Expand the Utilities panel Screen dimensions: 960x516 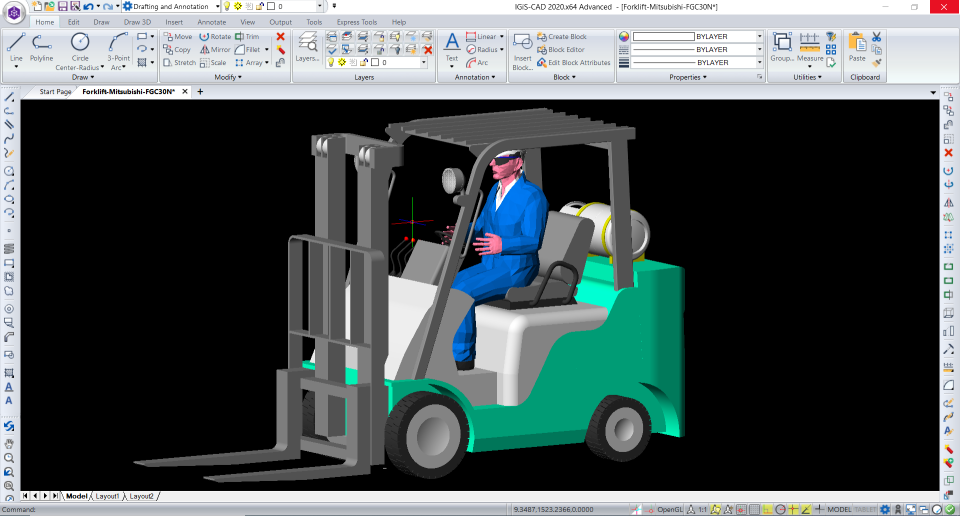click(x=808, y=77)
